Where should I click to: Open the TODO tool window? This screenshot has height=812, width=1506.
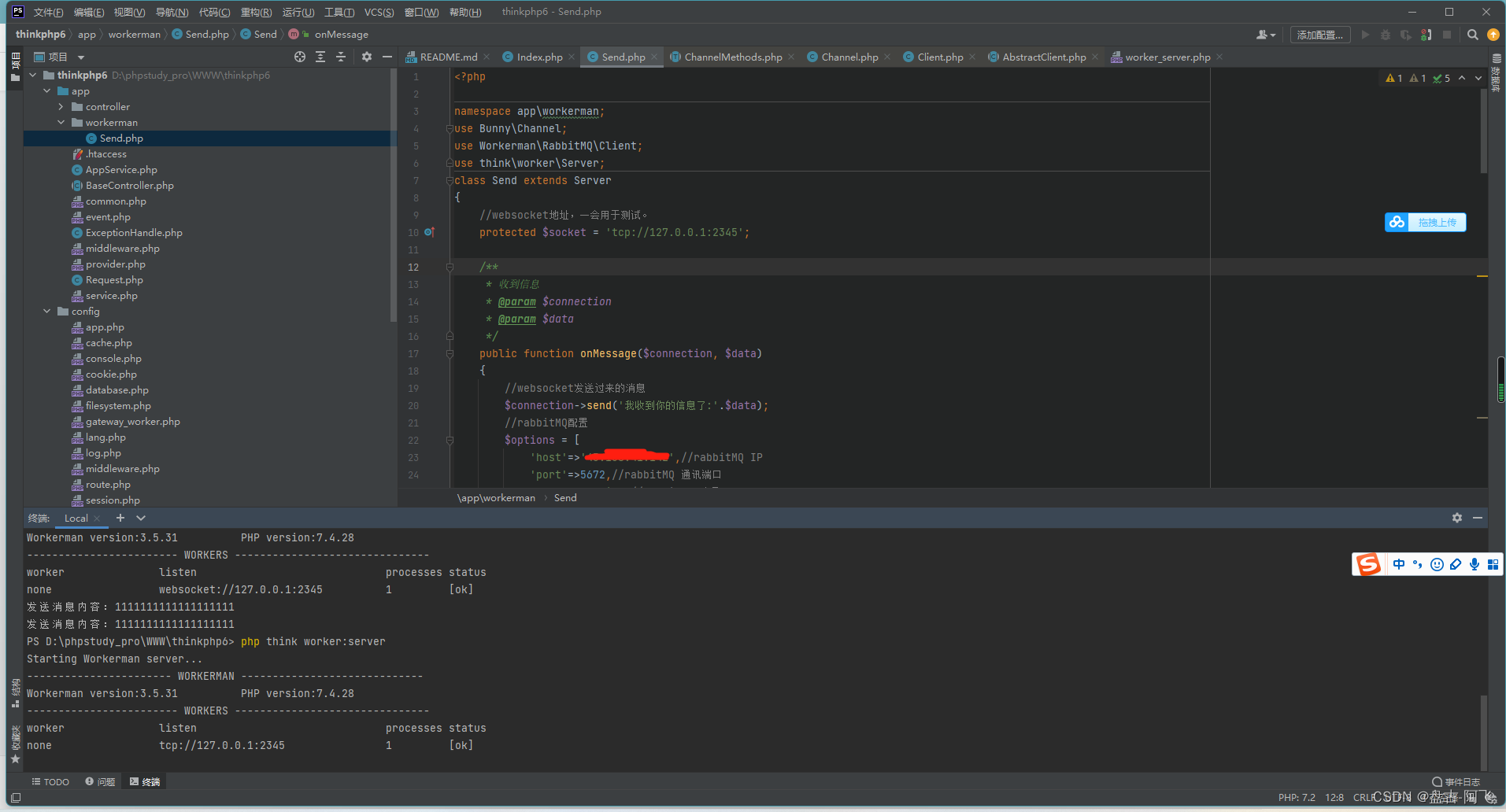(x=50, y=781)
